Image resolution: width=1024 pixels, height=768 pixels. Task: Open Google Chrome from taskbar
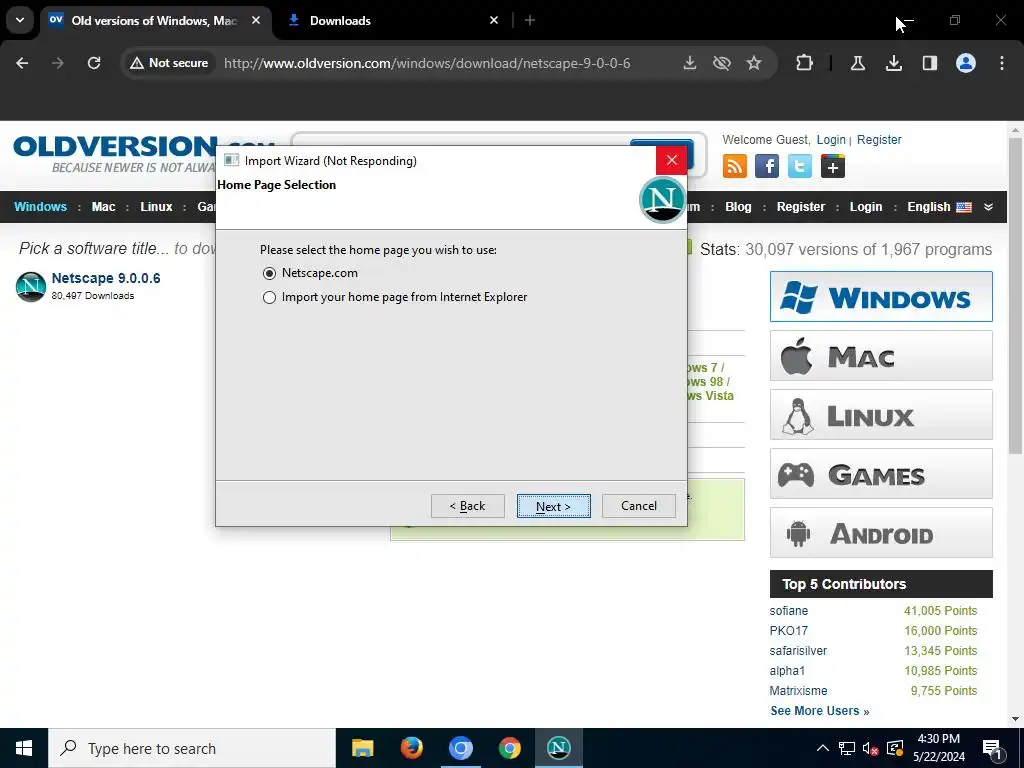point(509,748)
